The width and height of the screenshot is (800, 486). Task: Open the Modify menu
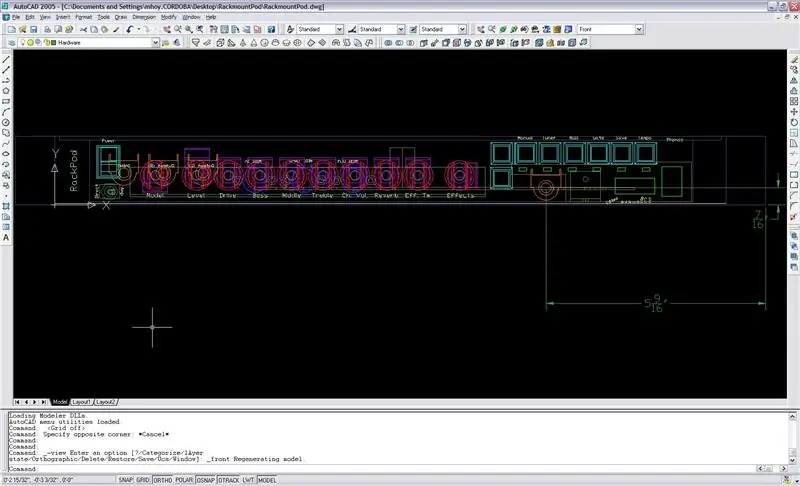coord(169,17)
